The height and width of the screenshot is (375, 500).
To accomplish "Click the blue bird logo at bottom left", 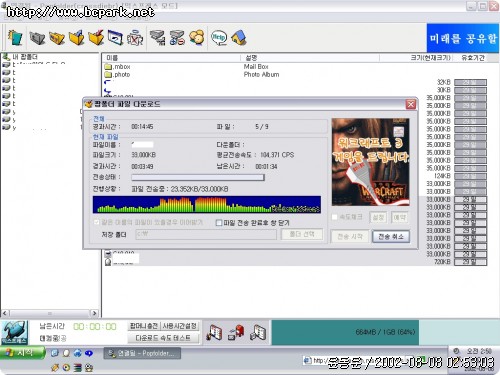I will 14,332.
